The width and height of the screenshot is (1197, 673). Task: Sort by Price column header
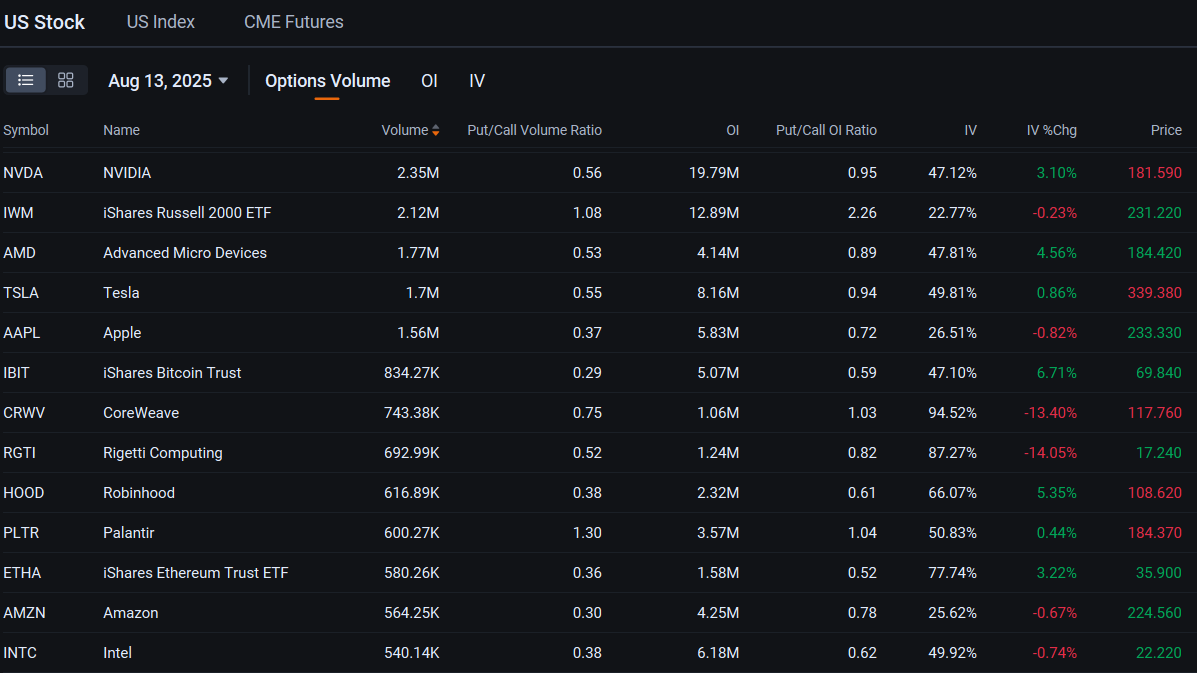[1166, 130]
